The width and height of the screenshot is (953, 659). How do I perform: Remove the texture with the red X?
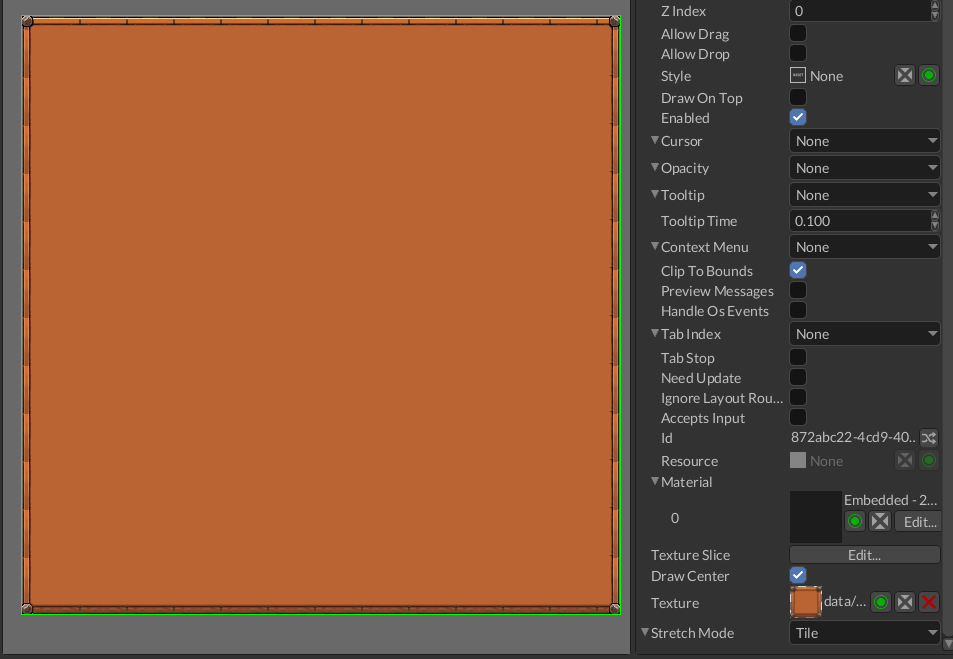coord(929,602)
